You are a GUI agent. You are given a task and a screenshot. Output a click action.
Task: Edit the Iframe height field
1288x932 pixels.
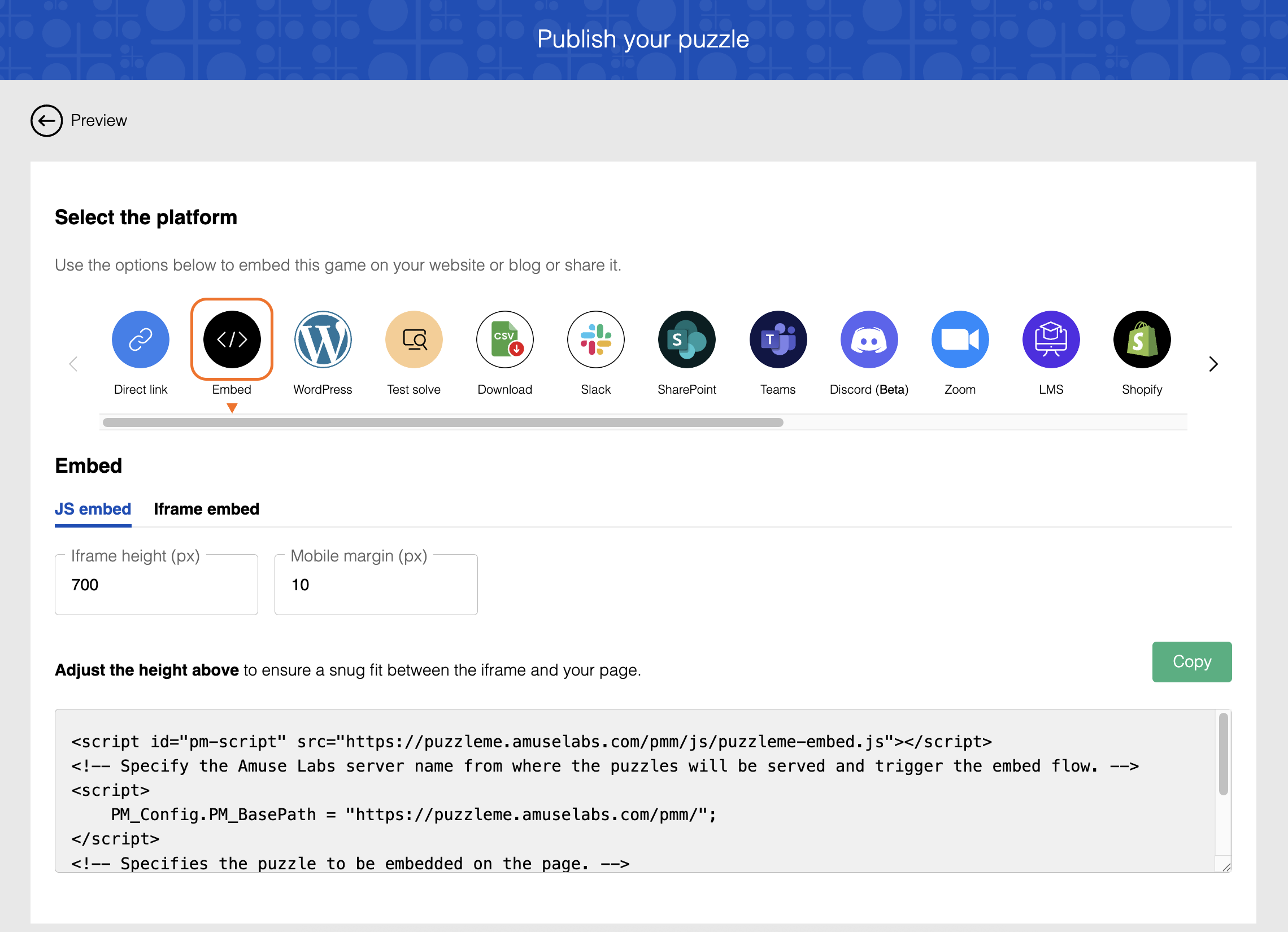coord(156,585)
